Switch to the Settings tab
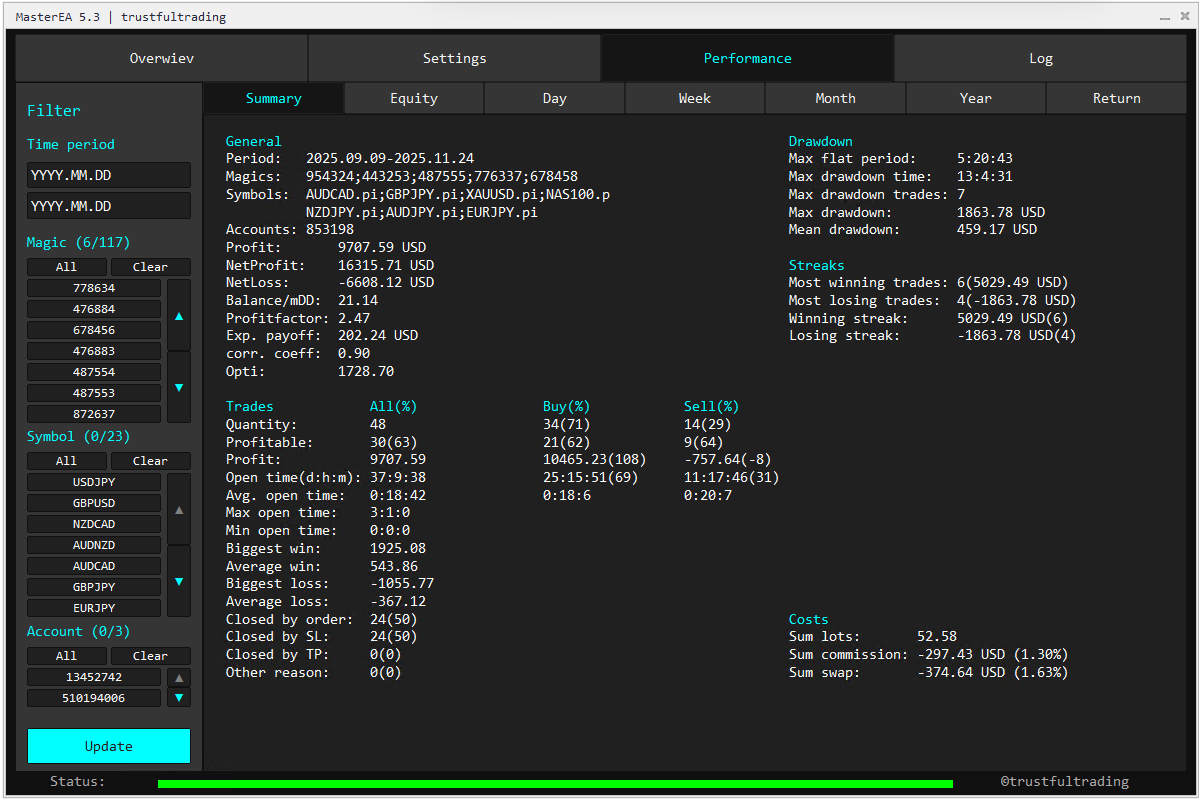 pyautogui.click(x=454, y=58)
